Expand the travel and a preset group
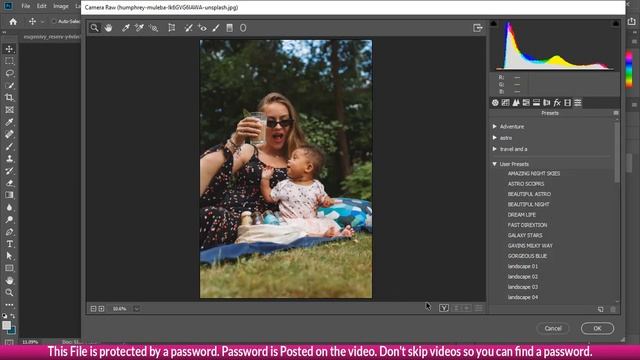Image resolution: width=640 pixels, height=360 pixels. (x=495, y=149)
